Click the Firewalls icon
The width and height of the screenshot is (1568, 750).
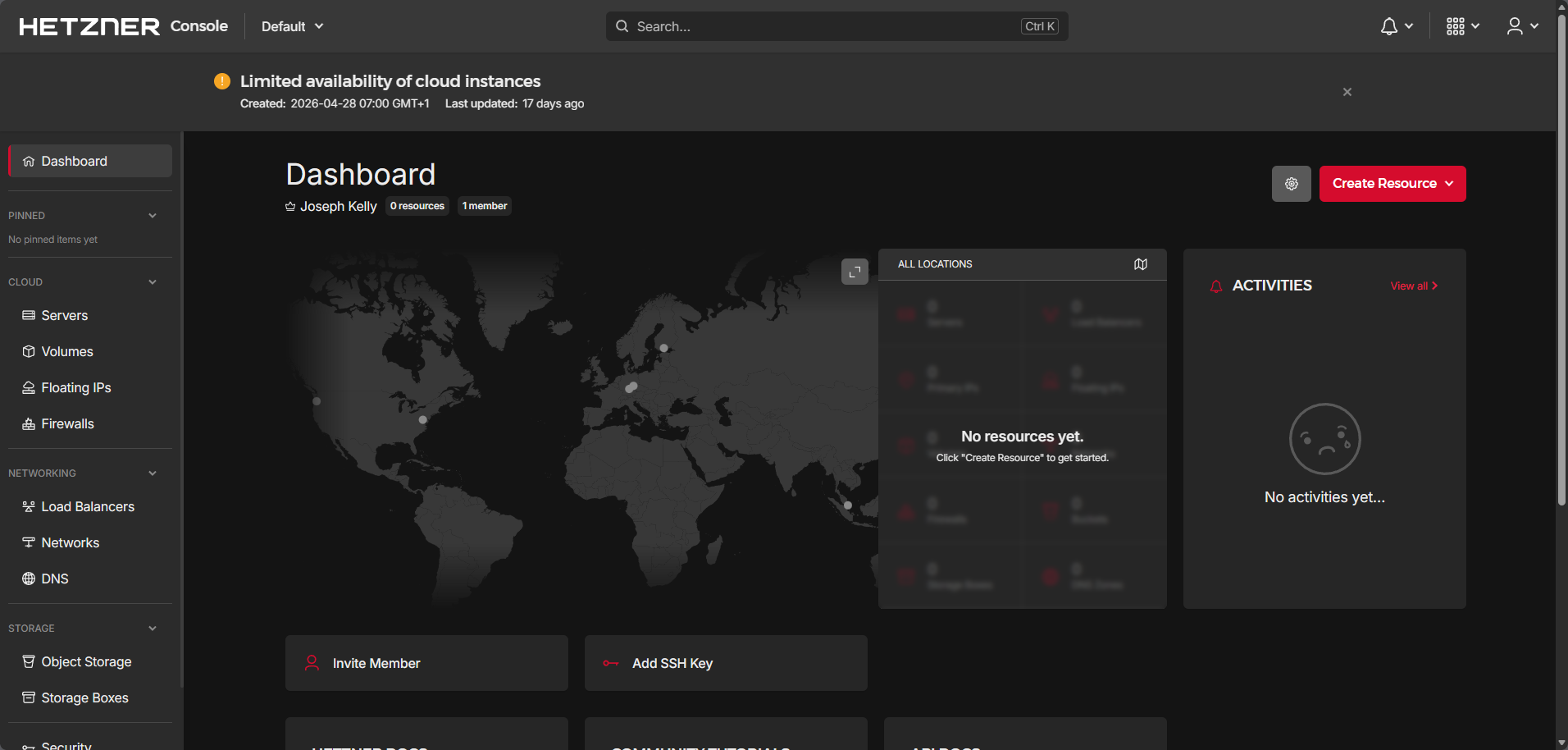pyautogui.click(x=29, y=423)
